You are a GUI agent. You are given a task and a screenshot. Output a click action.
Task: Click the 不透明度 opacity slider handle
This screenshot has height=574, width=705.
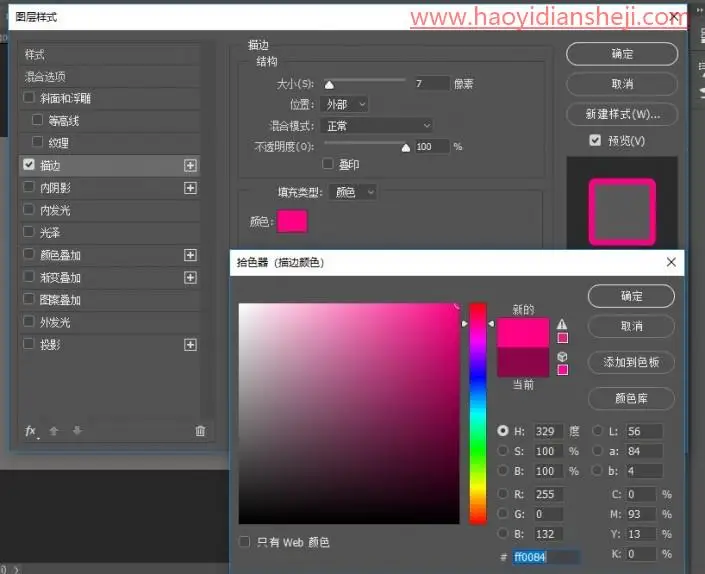coord(406,147)
